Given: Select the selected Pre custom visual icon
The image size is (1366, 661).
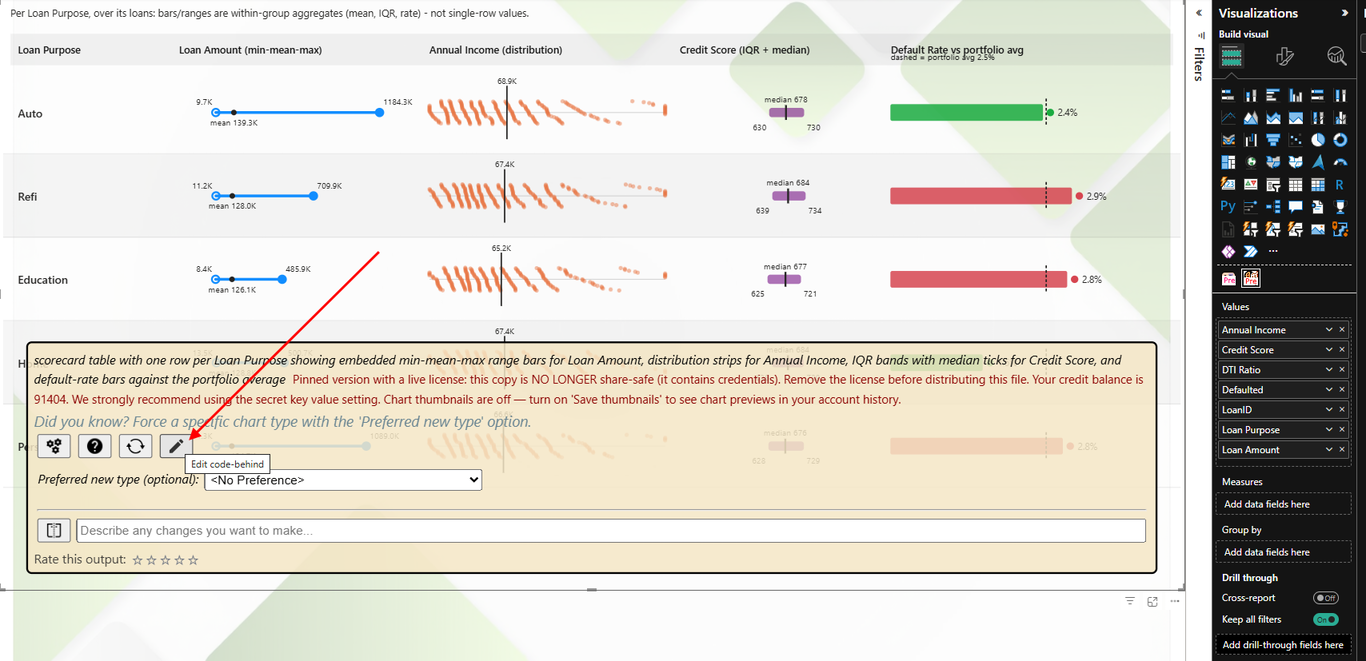Looking at the screenshot, I should click(1251, 278).
